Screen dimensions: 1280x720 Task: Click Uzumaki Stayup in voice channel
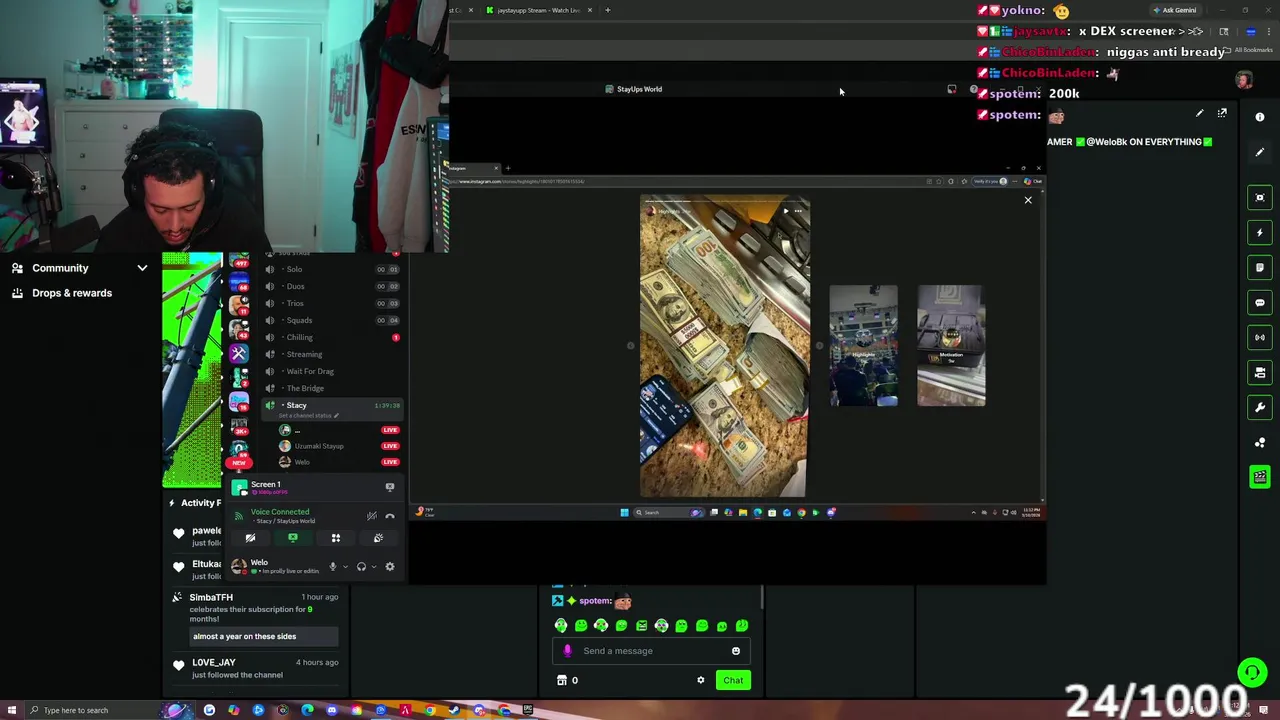pos(318,446)
